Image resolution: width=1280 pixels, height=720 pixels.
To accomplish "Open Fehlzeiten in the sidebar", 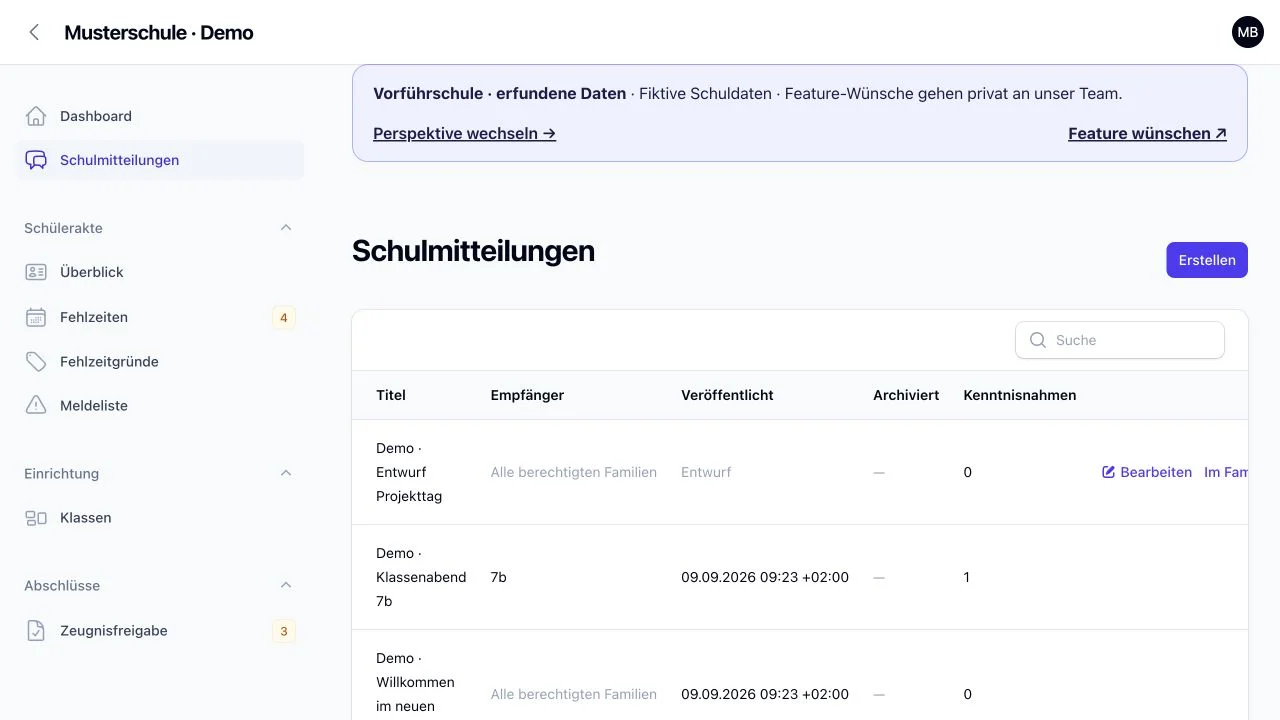I will 160,317.
